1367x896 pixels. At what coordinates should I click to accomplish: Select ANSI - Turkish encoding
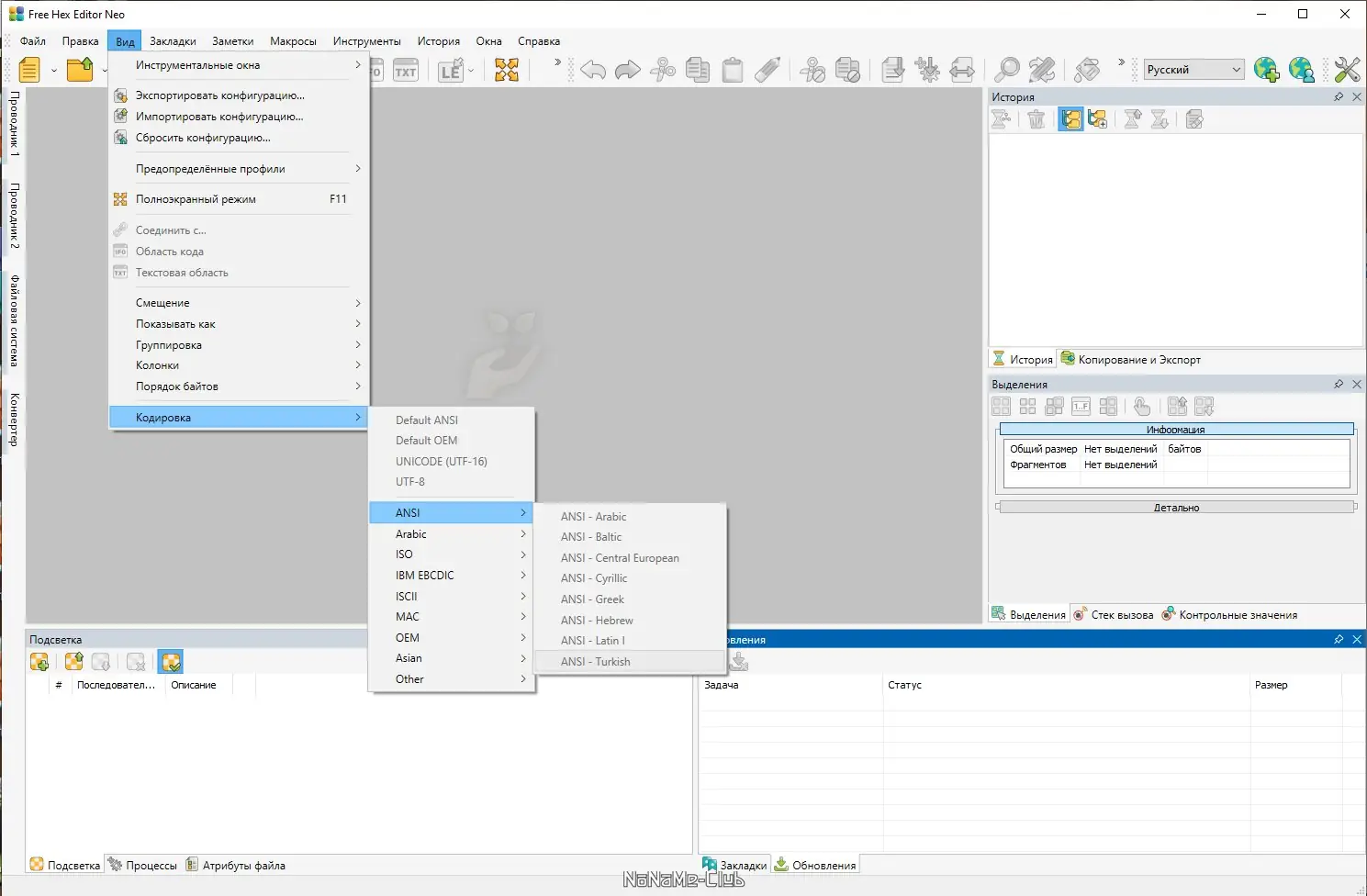point(631,662)
